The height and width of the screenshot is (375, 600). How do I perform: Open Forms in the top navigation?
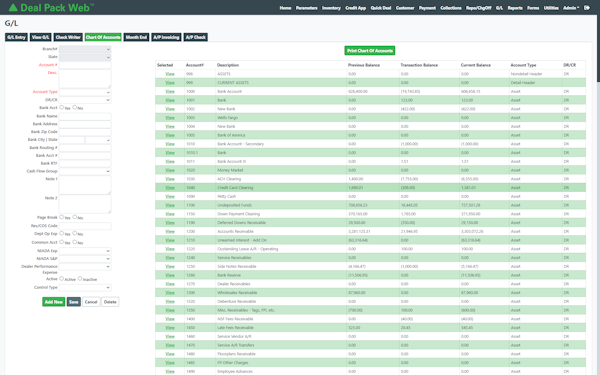point(533,8)
